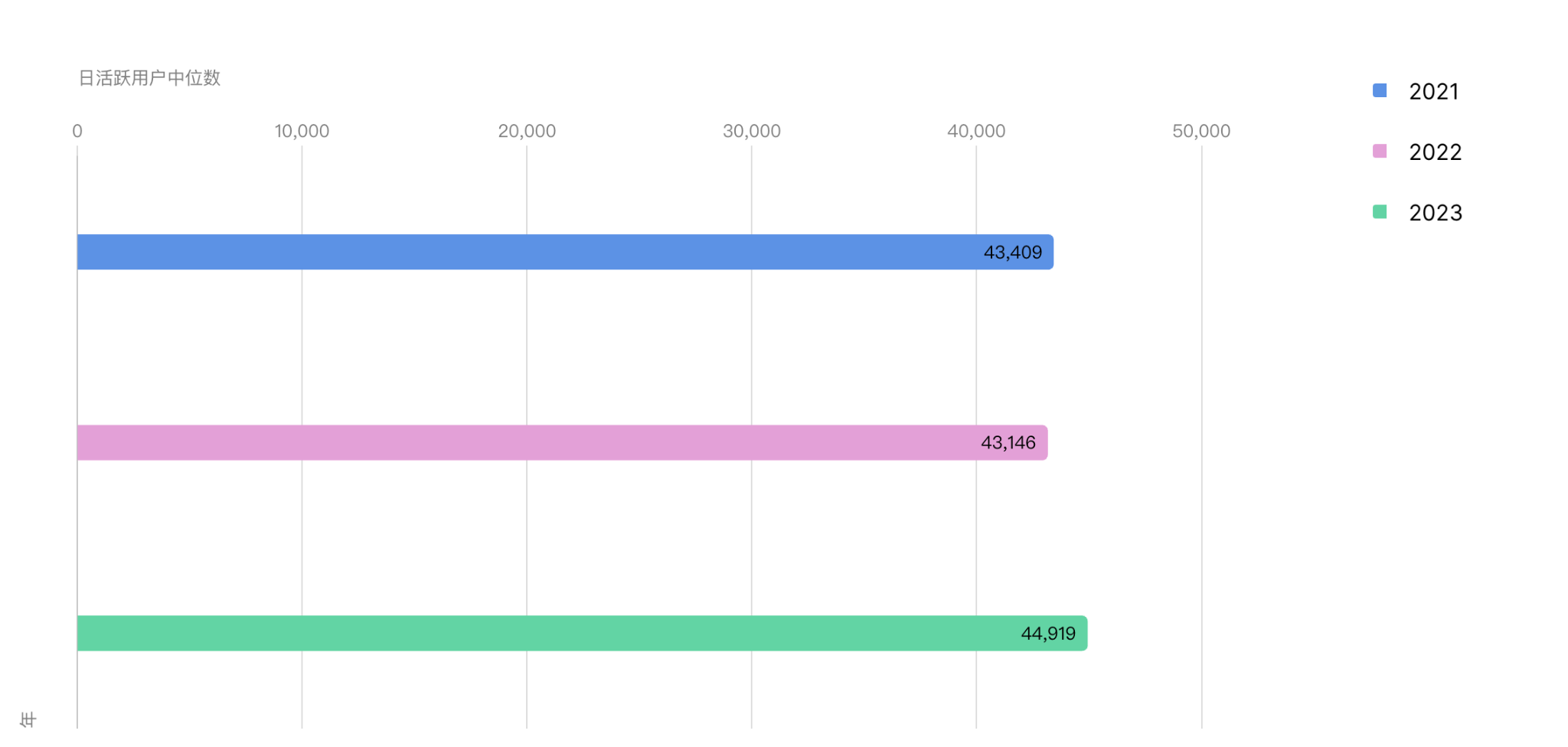
Task: Select the 43,146 data label
Action: pos(1008,442)
